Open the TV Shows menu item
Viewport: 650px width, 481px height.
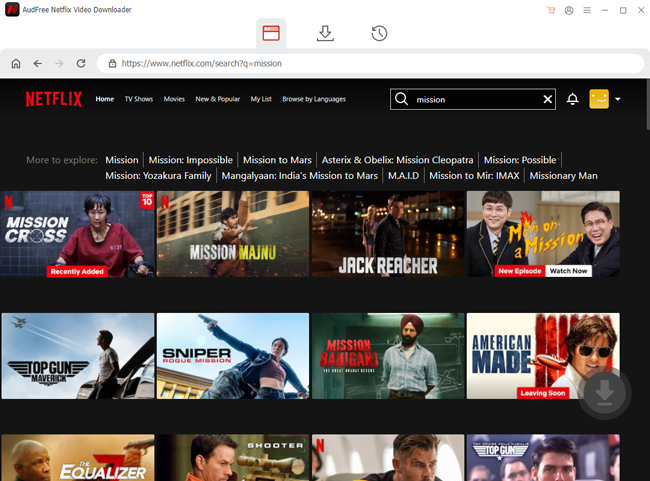(139, 99)
